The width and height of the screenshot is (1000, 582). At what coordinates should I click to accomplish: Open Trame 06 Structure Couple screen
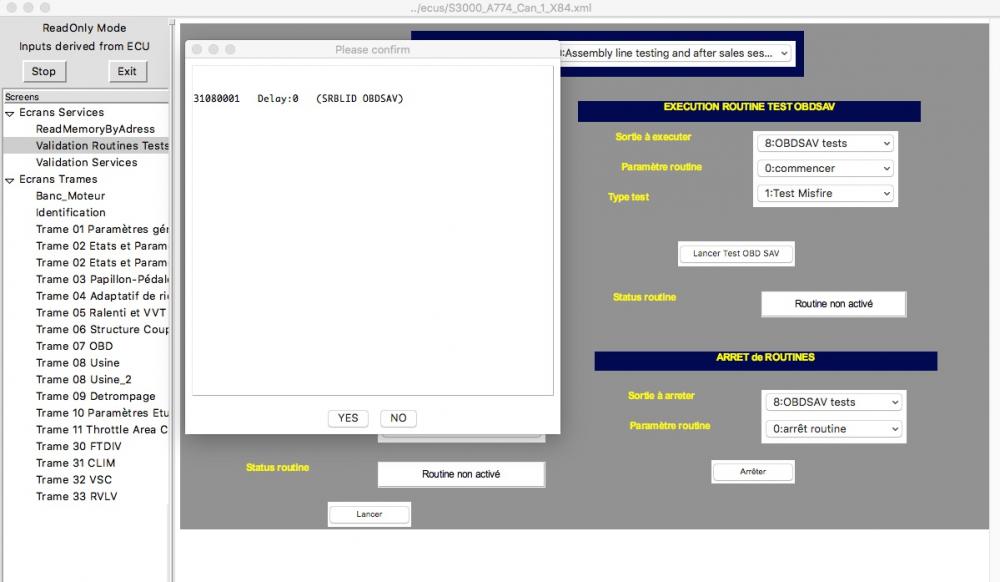click(x=102, y=329)
